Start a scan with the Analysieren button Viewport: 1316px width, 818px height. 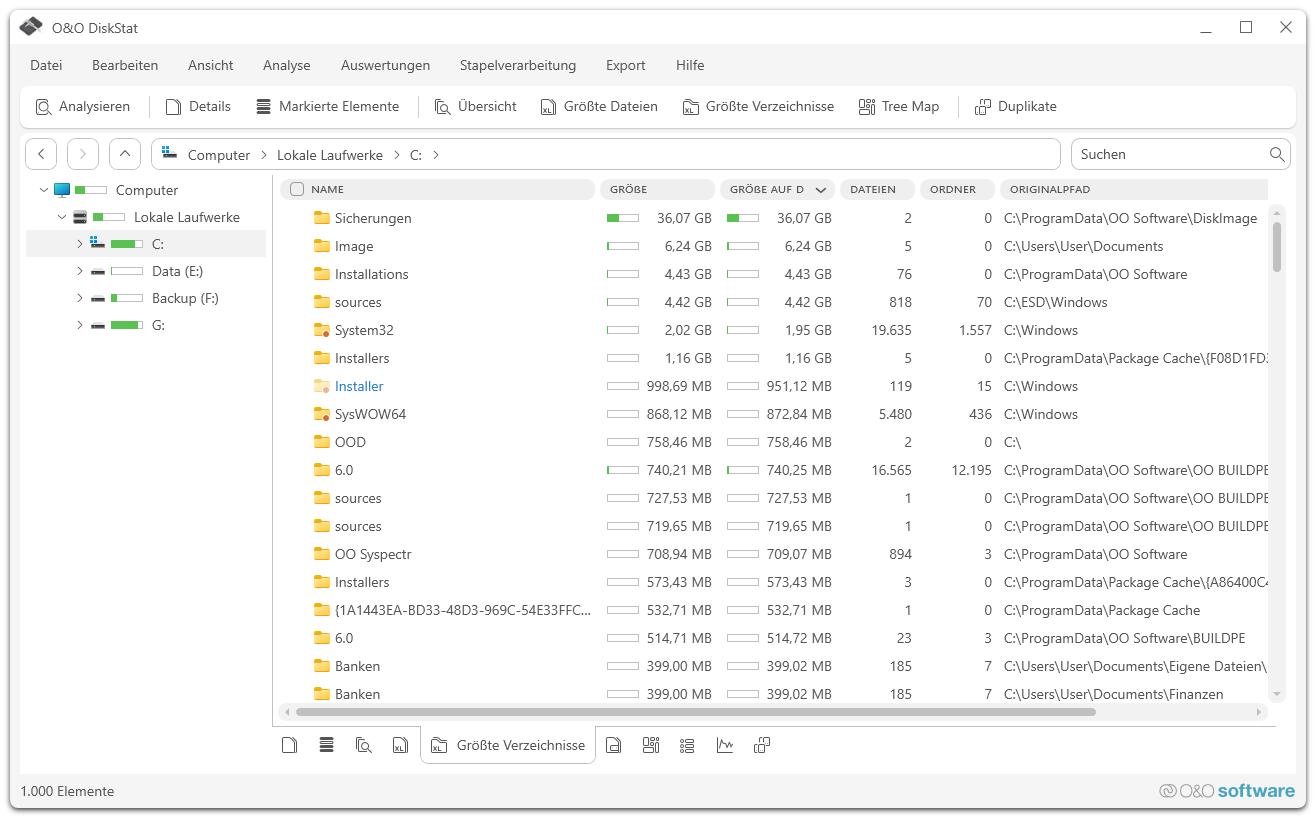point(83,107)
